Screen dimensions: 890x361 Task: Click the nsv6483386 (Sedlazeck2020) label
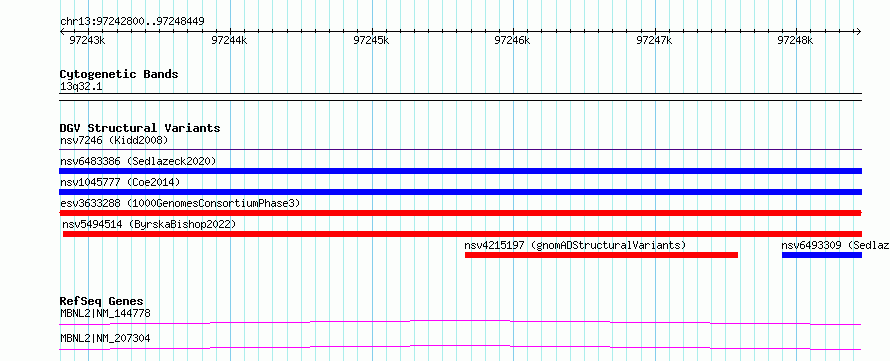pos(138,161)
